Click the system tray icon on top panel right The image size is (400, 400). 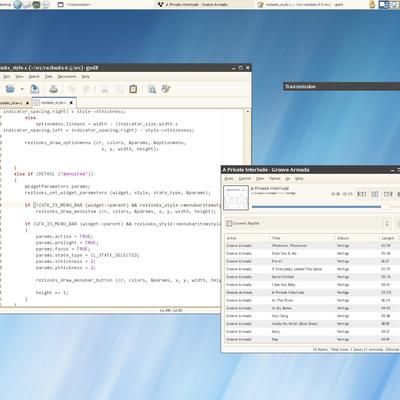[373, 5]
